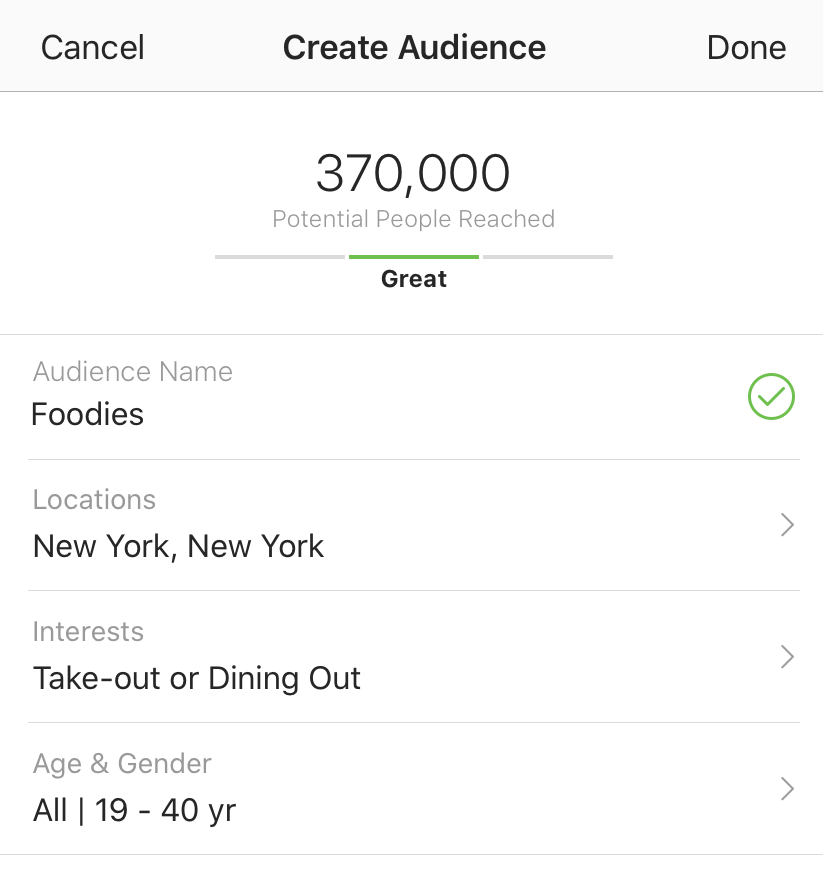Select the Age & Gender row label
Screen dimensions: 823x890
click(122, 764)
